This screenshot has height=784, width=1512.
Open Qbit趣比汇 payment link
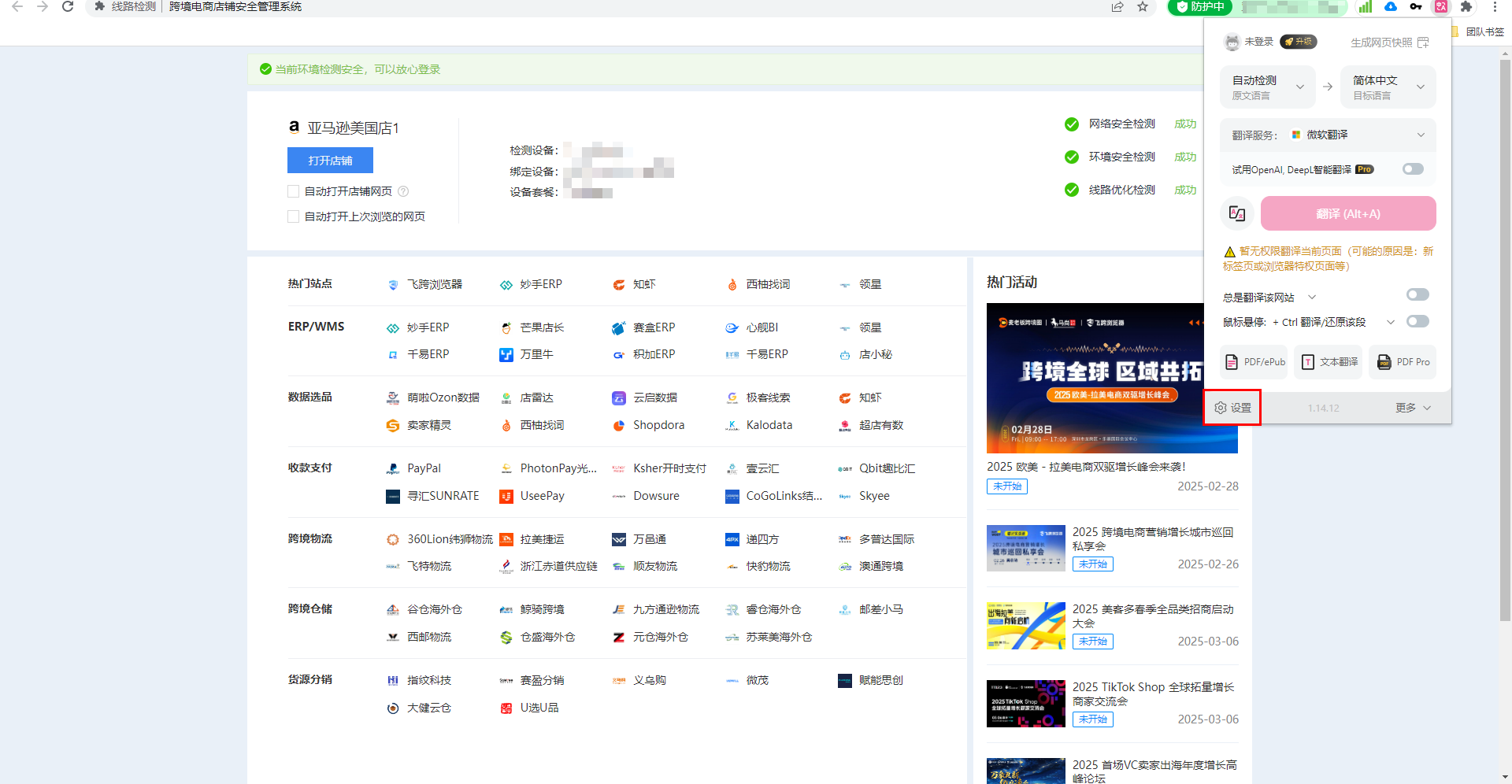coord(876,468)
